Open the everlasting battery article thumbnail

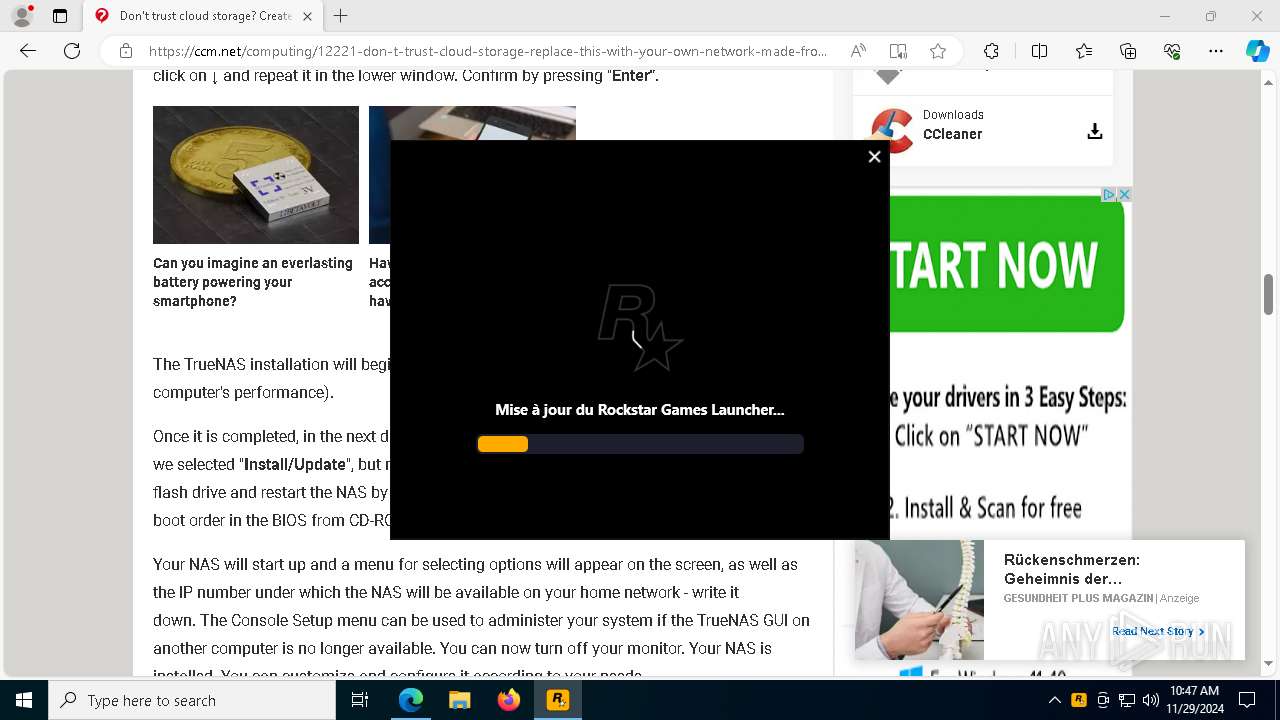256,175
